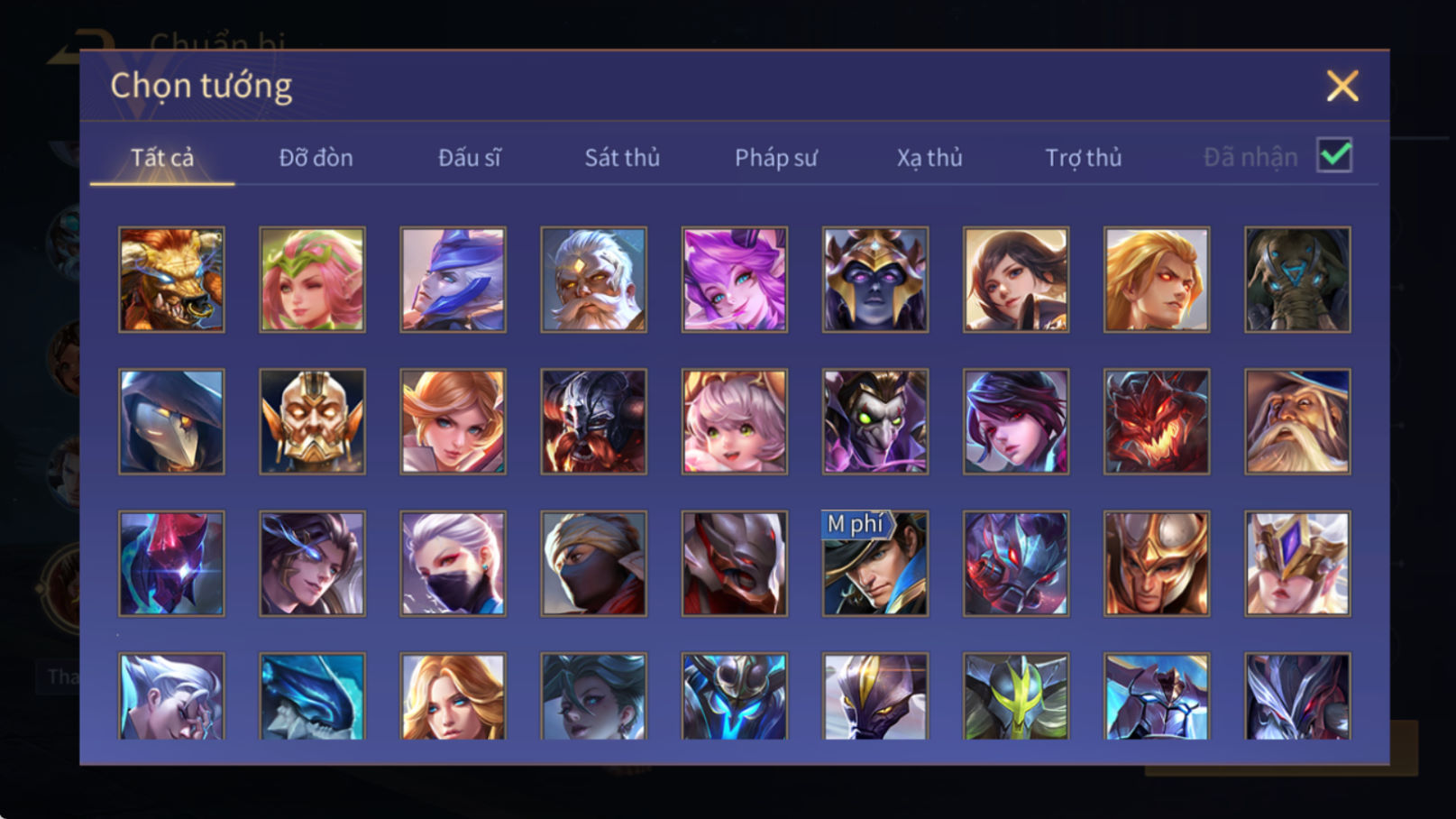Viewport: 1456px width, 819px height.
Task: Switch to the Xạ thủ tab
Action: click(929, 158)
